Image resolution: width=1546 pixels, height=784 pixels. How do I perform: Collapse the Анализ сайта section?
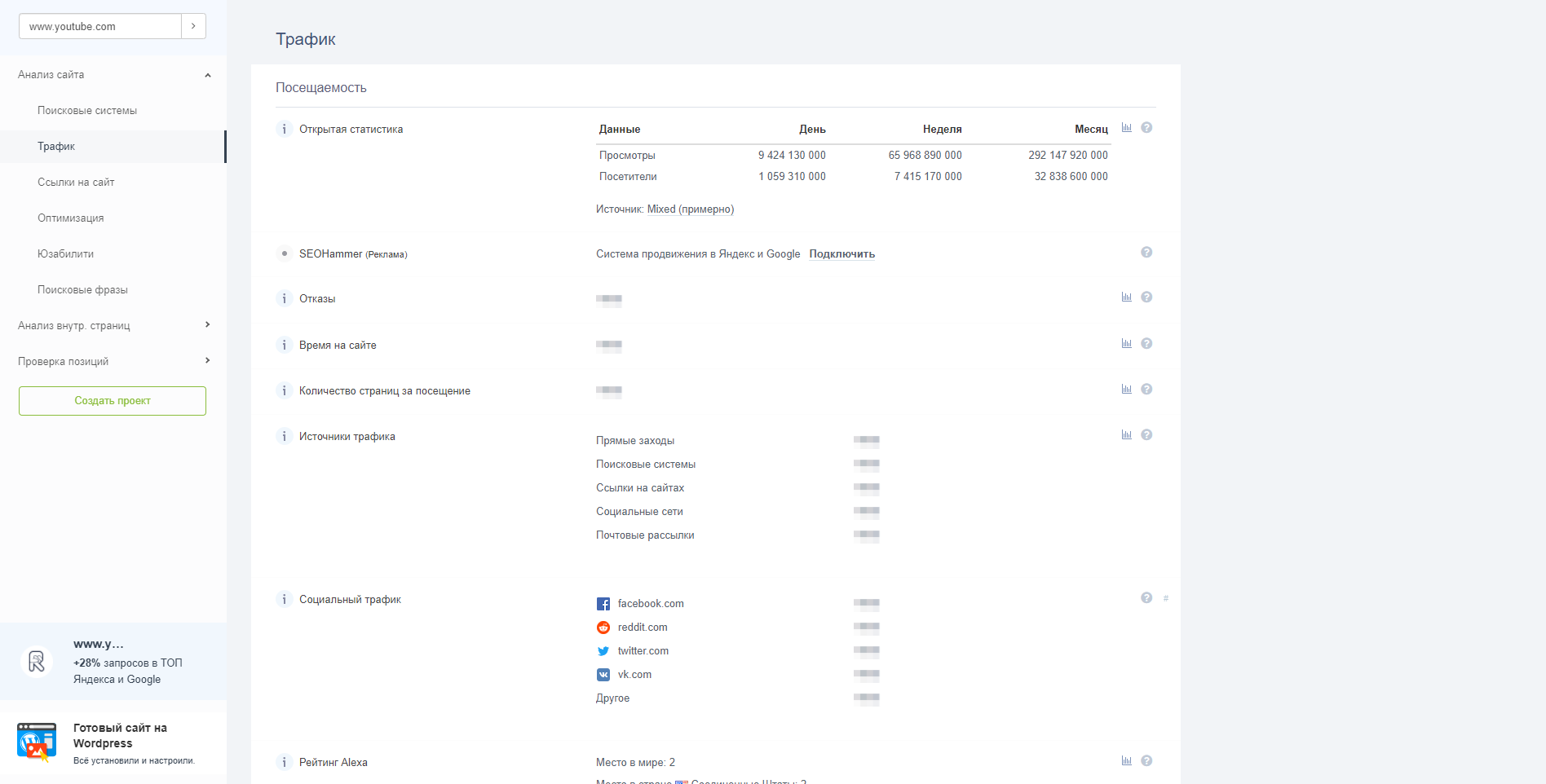point(208,75)
